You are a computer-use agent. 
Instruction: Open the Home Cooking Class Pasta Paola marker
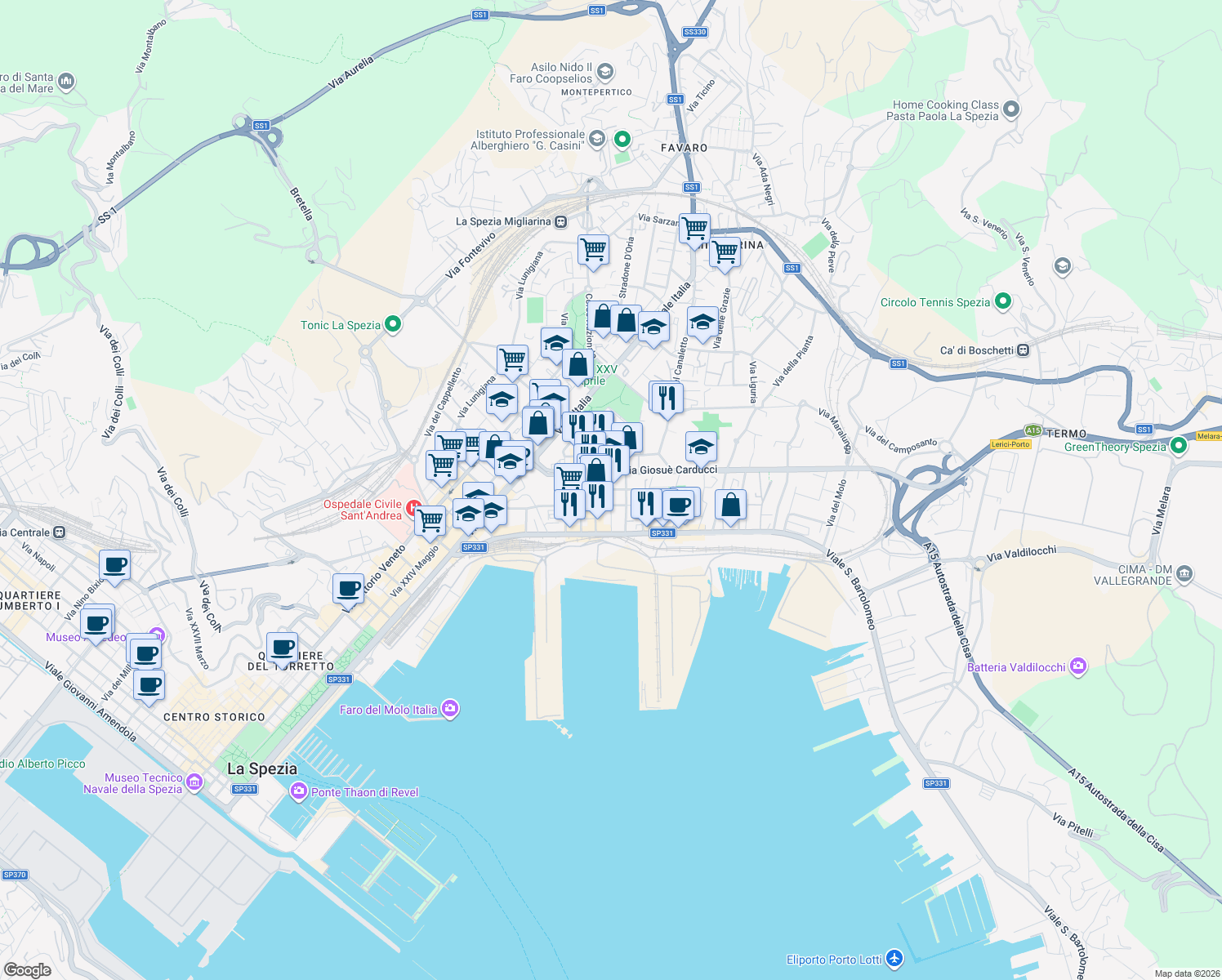[x=1011, y=109]
